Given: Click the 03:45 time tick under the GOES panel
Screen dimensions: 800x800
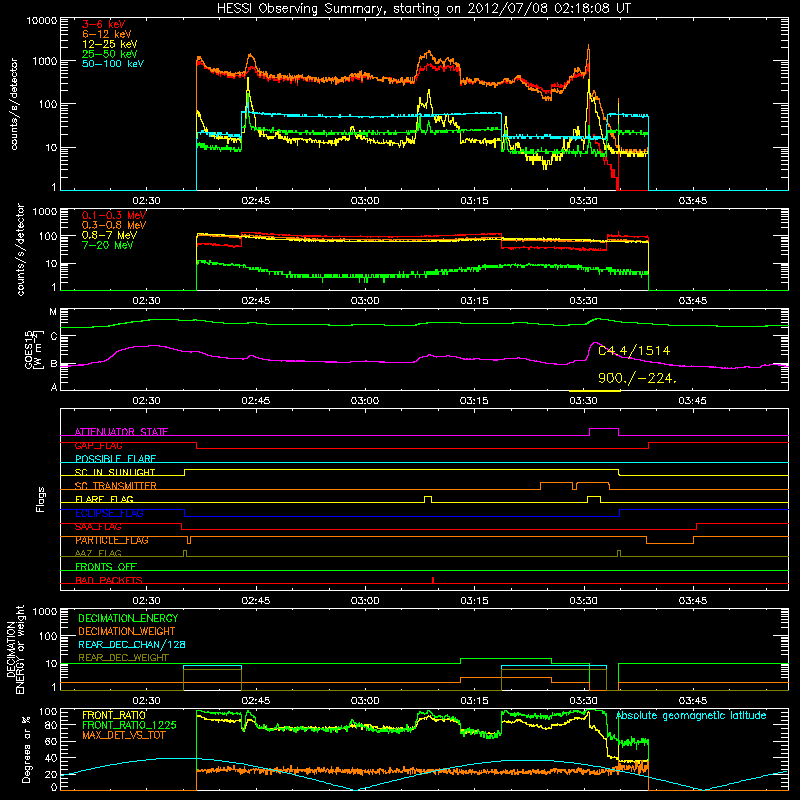Looking at the screenshot, I should pyautogui.click(x=692, y=401).
